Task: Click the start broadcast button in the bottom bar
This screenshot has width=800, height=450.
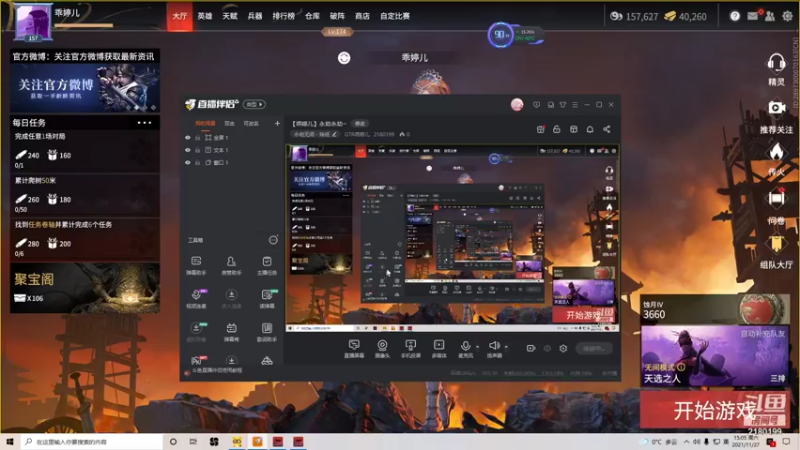Action: click(594, 348)
